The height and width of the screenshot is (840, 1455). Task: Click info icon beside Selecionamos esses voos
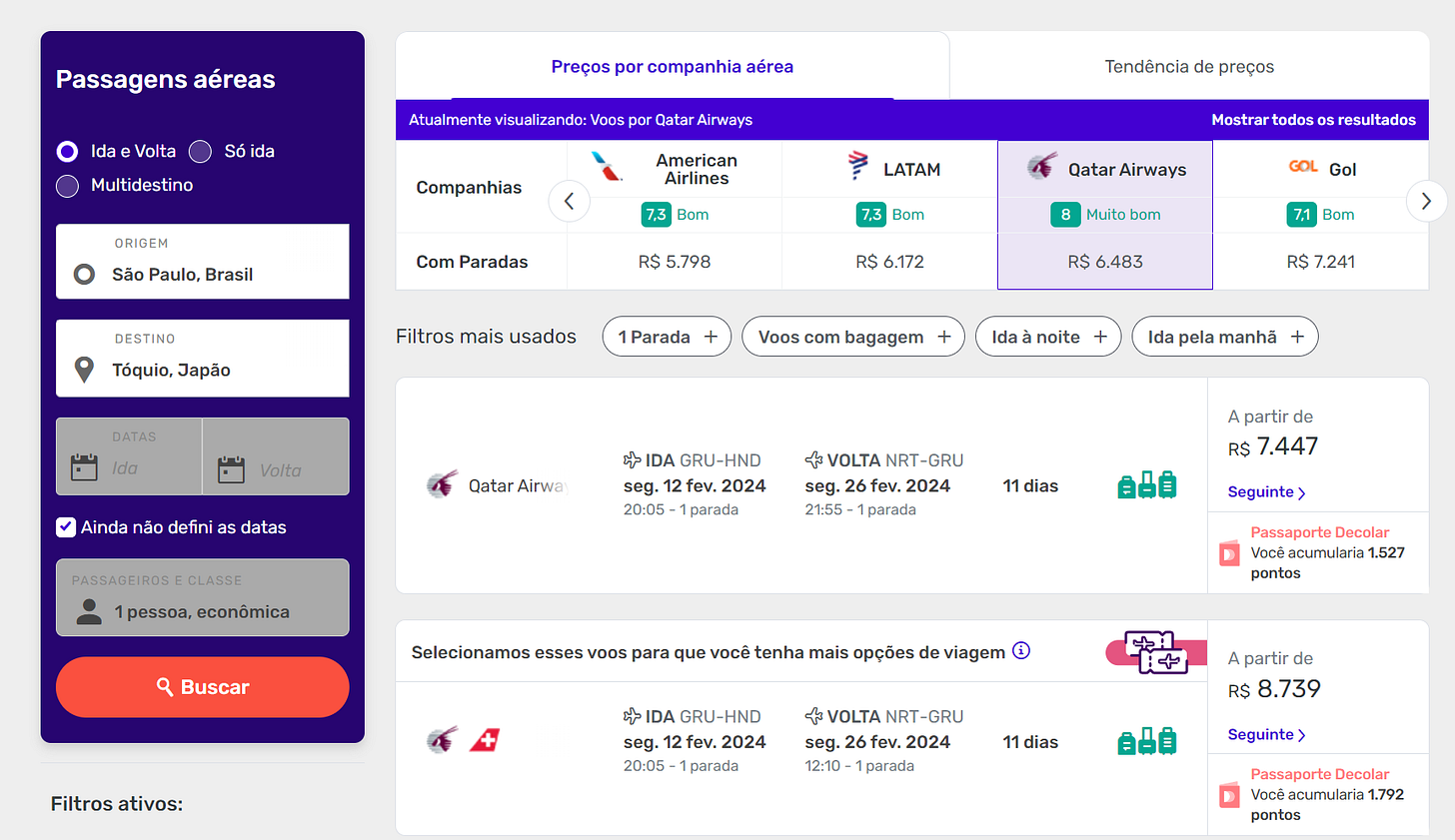pyautogui.click(x=1021, y=651)
